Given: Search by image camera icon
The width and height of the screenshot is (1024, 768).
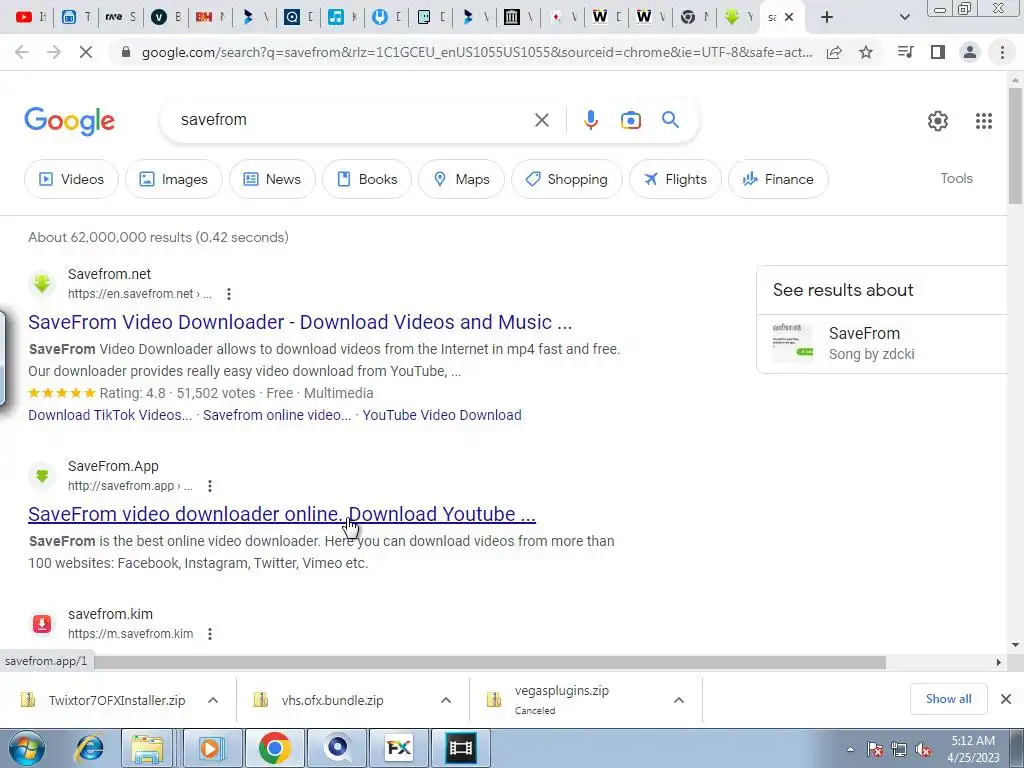Looking at the screenshot, I should (x=630, y=120).
